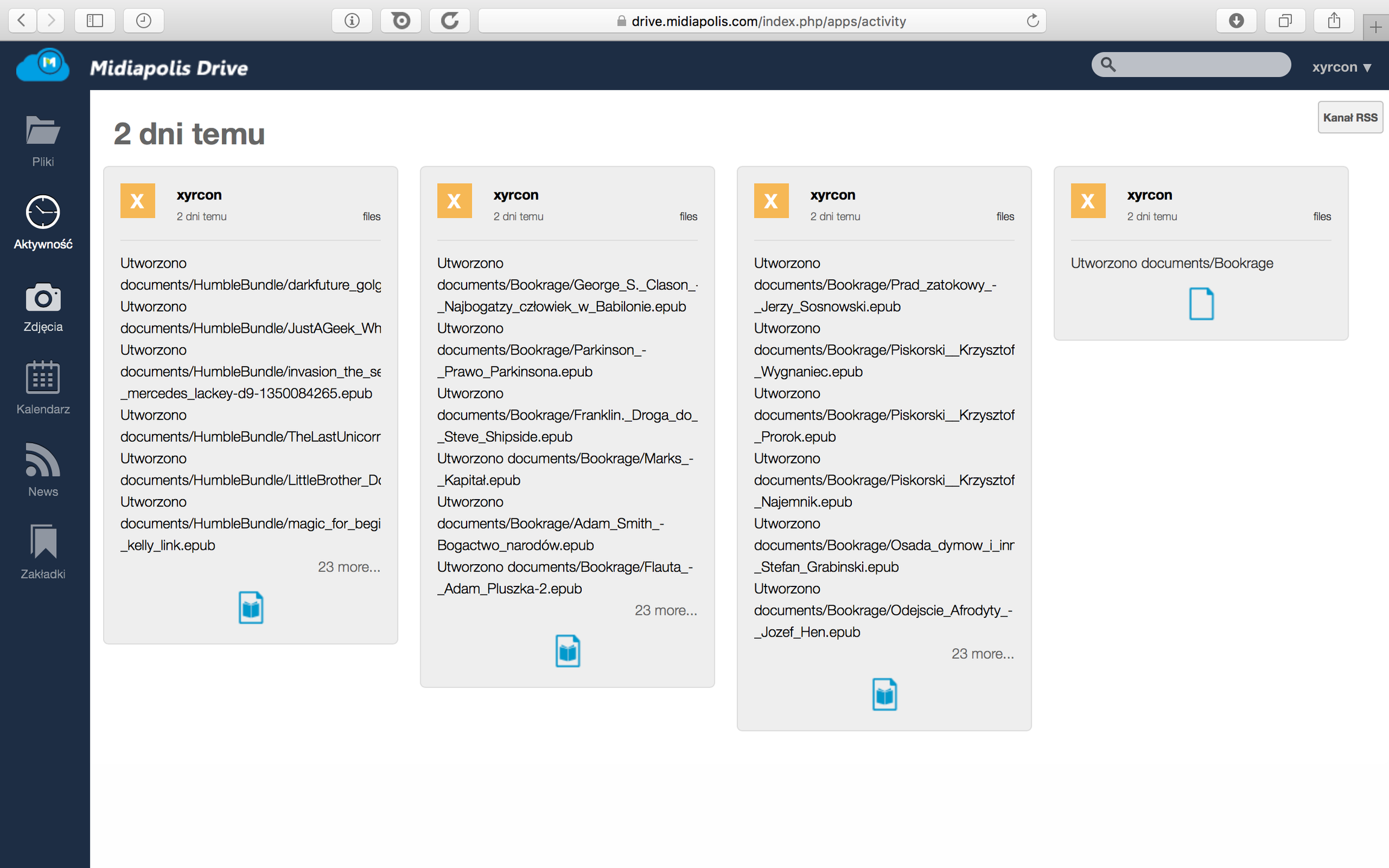This screenshot has height=868, width=1389.
Task: Open Zakładki bookmark icon
Action: 43,541
